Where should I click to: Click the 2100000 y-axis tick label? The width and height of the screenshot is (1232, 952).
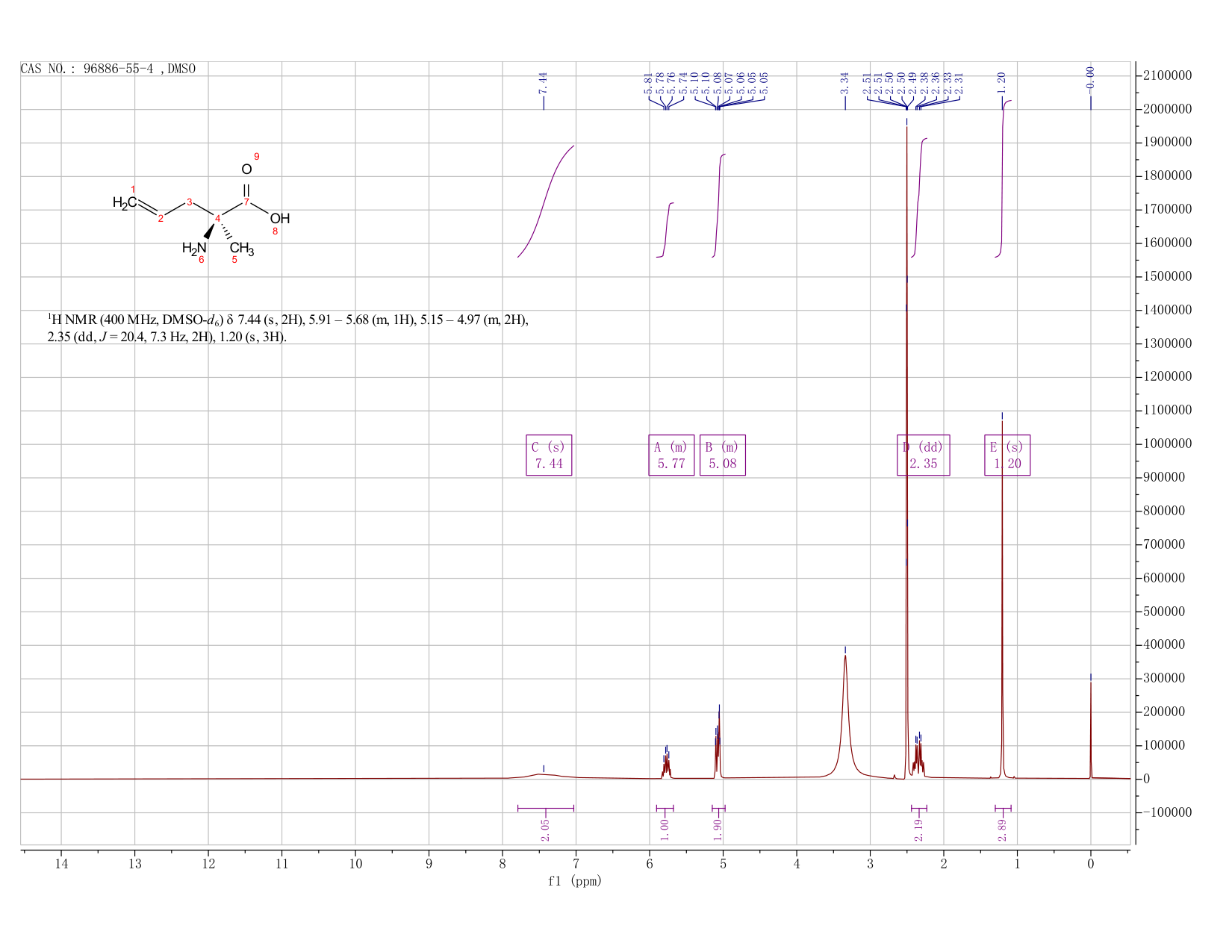pos(1167,75)
